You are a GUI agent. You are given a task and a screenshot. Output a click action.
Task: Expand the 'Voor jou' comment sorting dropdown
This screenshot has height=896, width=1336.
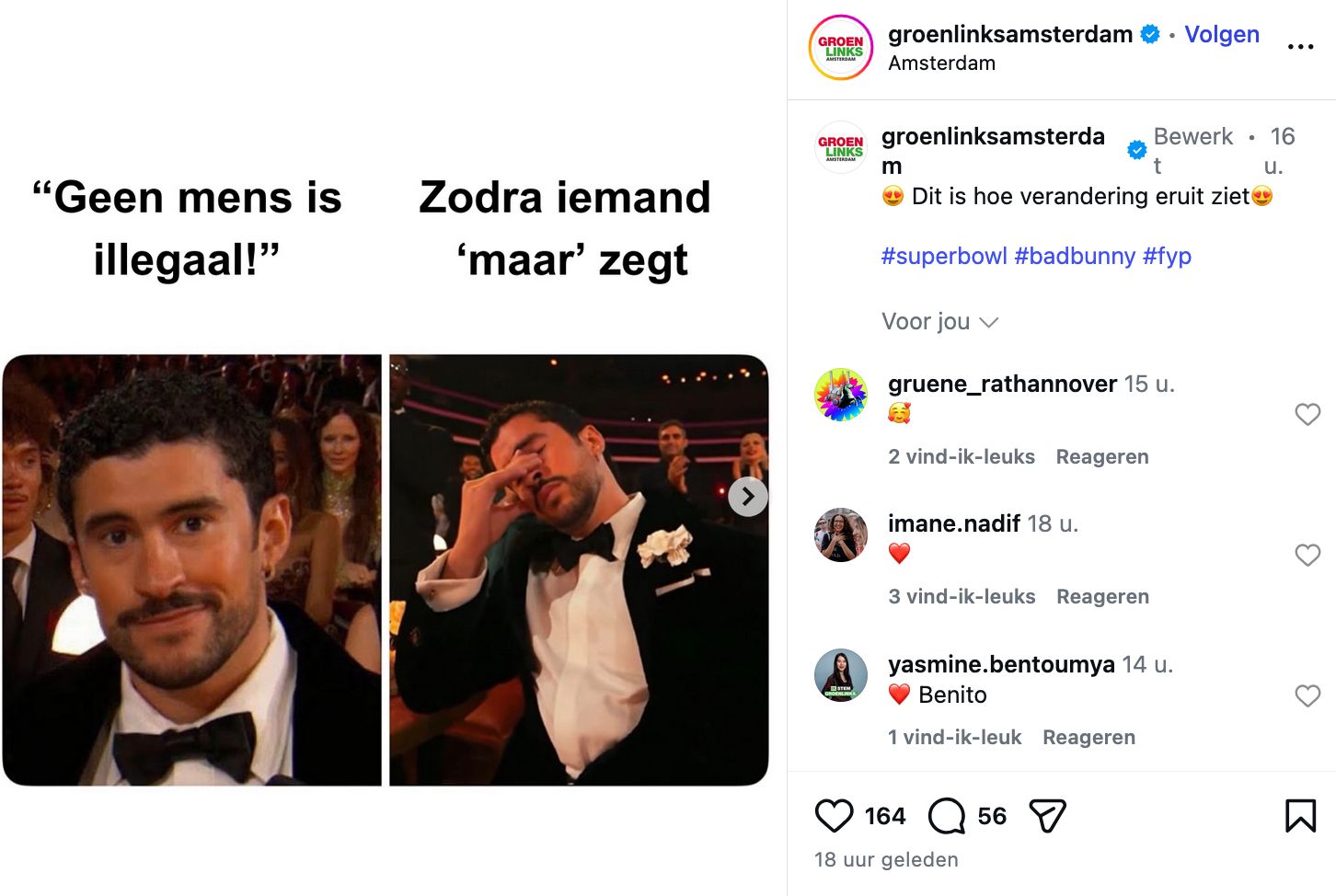pos(939,322)
